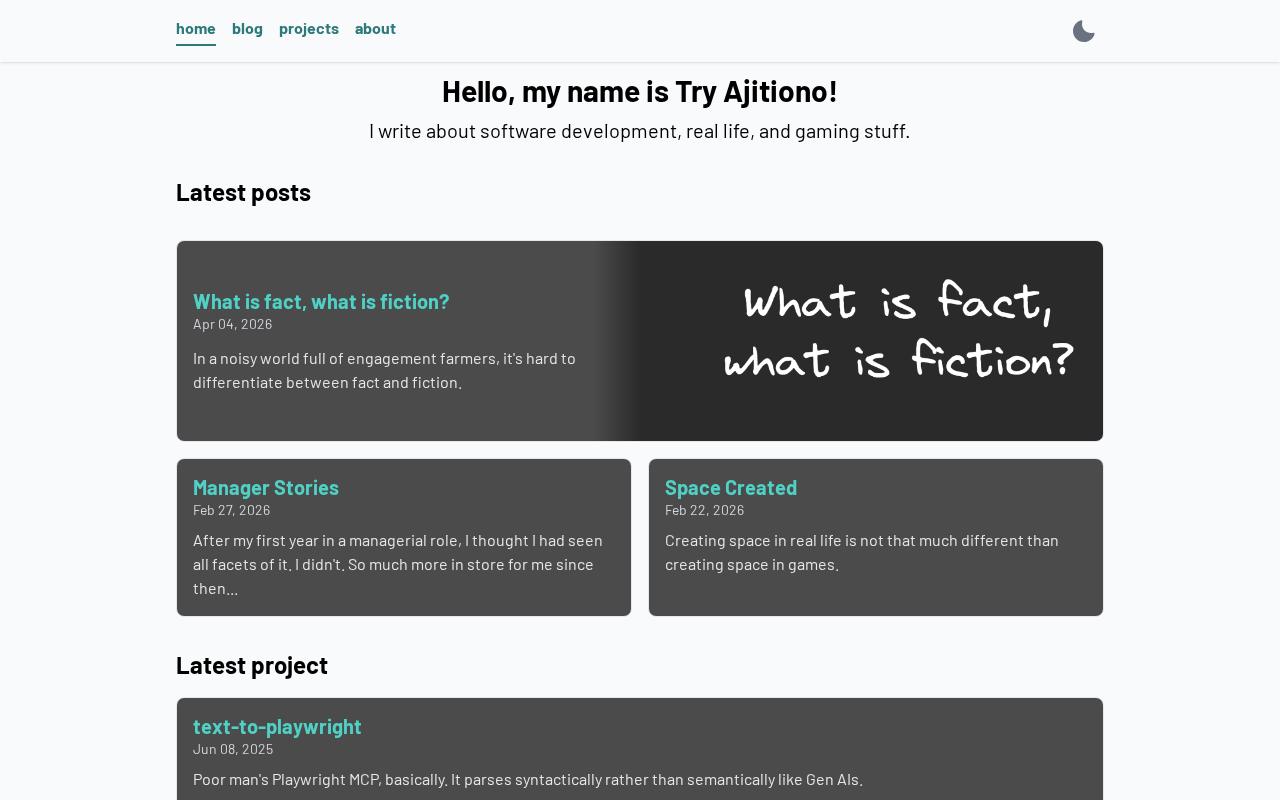This screenshot has height=800, width=1280.
Task: Open the text-to-playwright project link
Action: (277, 726)
